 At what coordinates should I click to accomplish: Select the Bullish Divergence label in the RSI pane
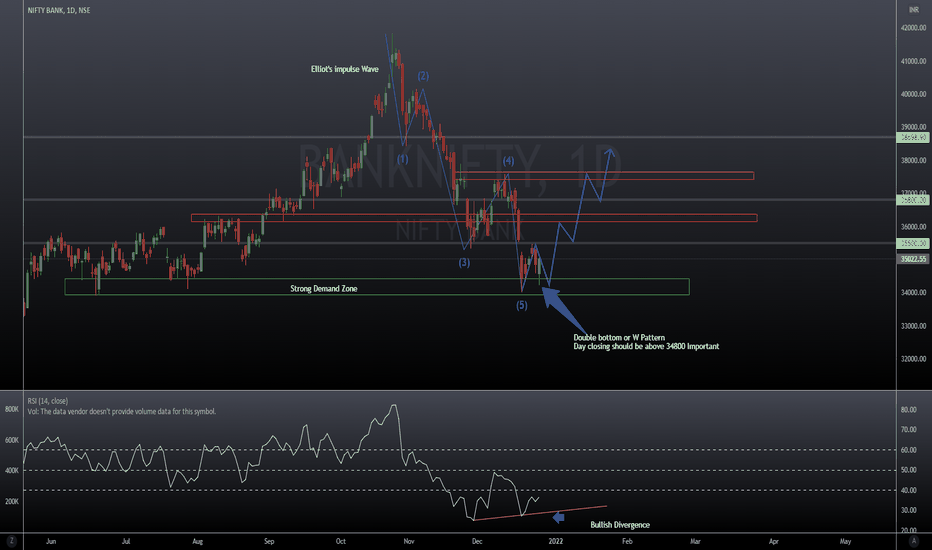pyautogui.click(x=620, y=524)
